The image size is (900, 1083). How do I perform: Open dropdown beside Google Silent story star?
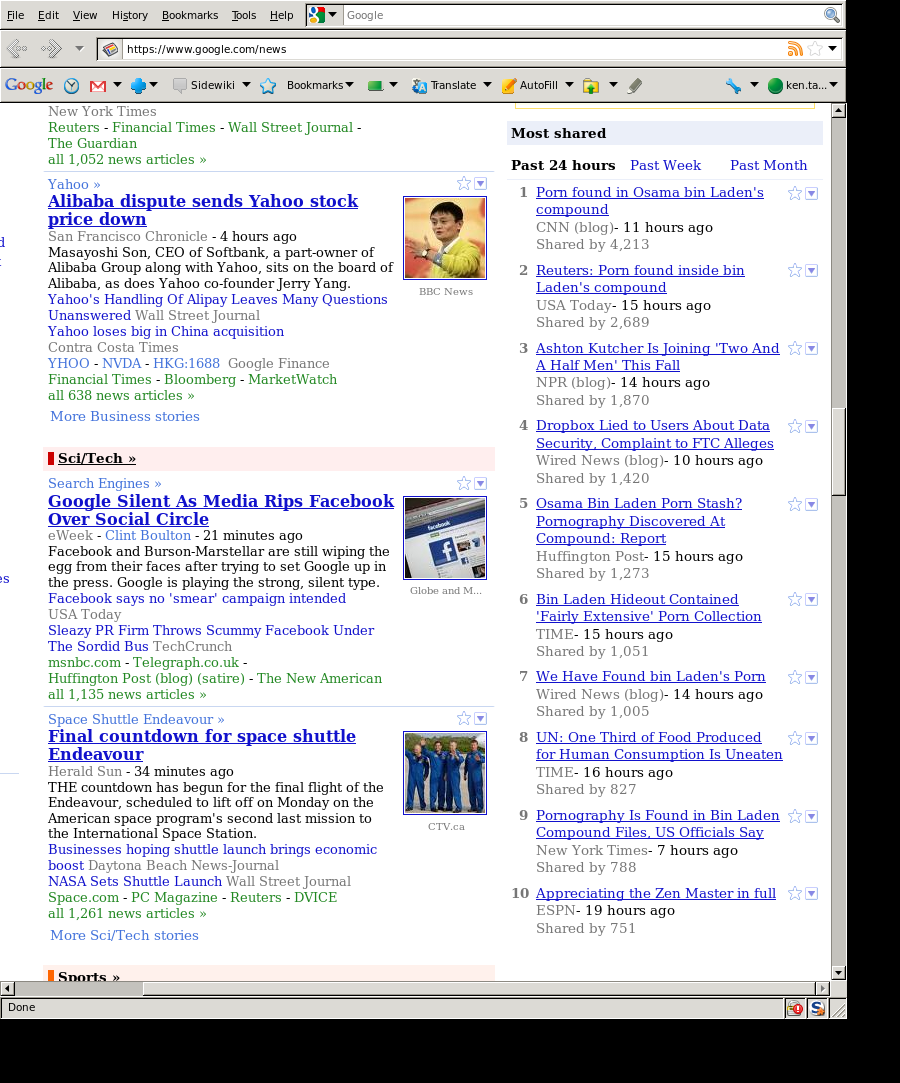(481, 484)
